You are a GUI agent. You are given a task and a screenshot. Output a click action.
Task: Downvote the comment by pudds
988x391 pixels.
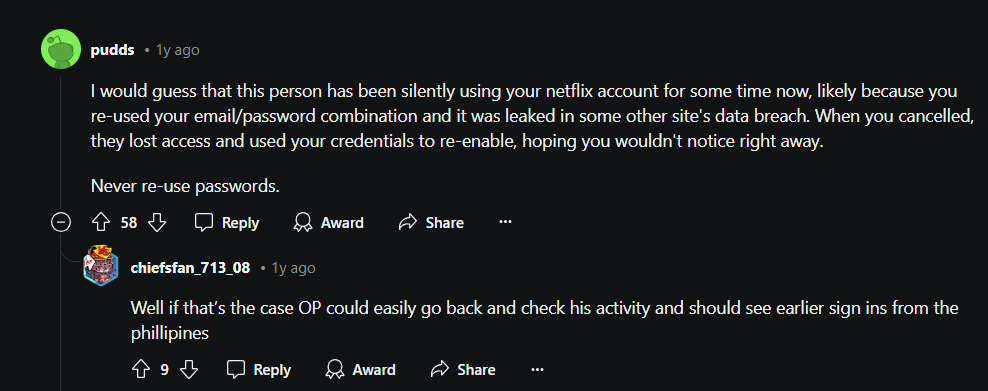click(x=156, y=222)
